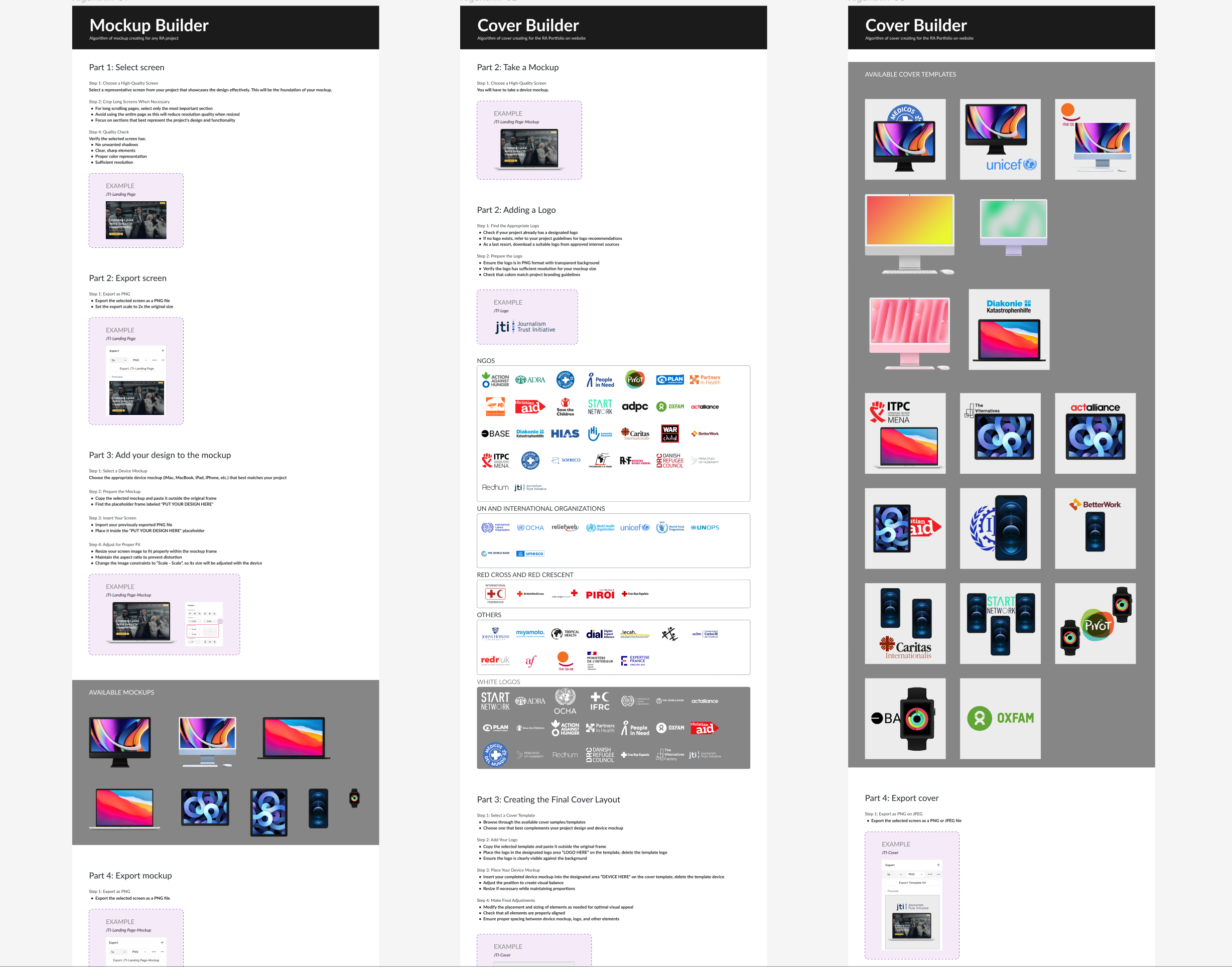Pick the Johns Hopkins University logo

tap(495, 633)
